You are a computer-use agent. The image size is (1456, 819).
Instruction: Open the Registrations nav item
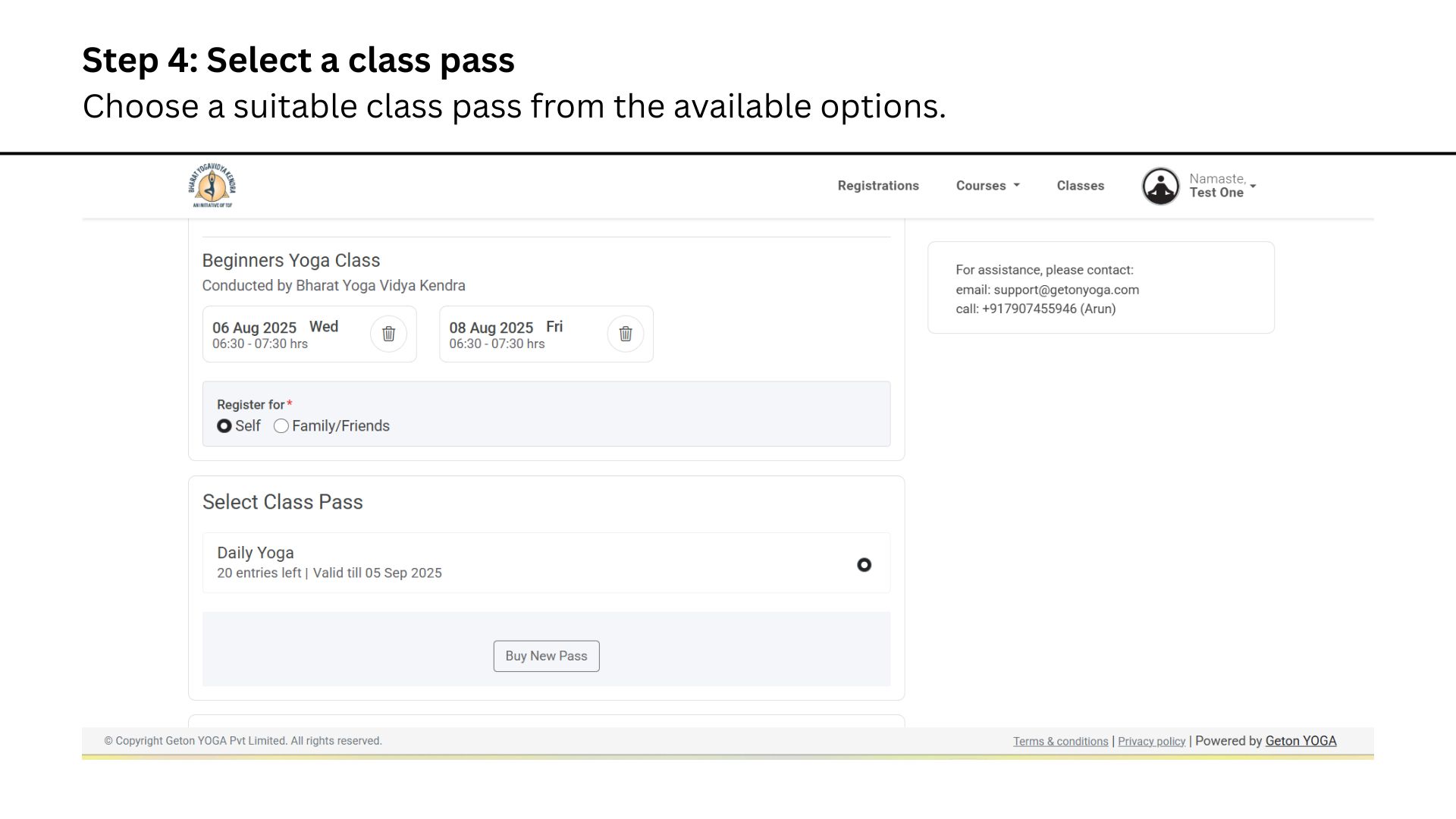pyautogui.click(x=878, y=186)
